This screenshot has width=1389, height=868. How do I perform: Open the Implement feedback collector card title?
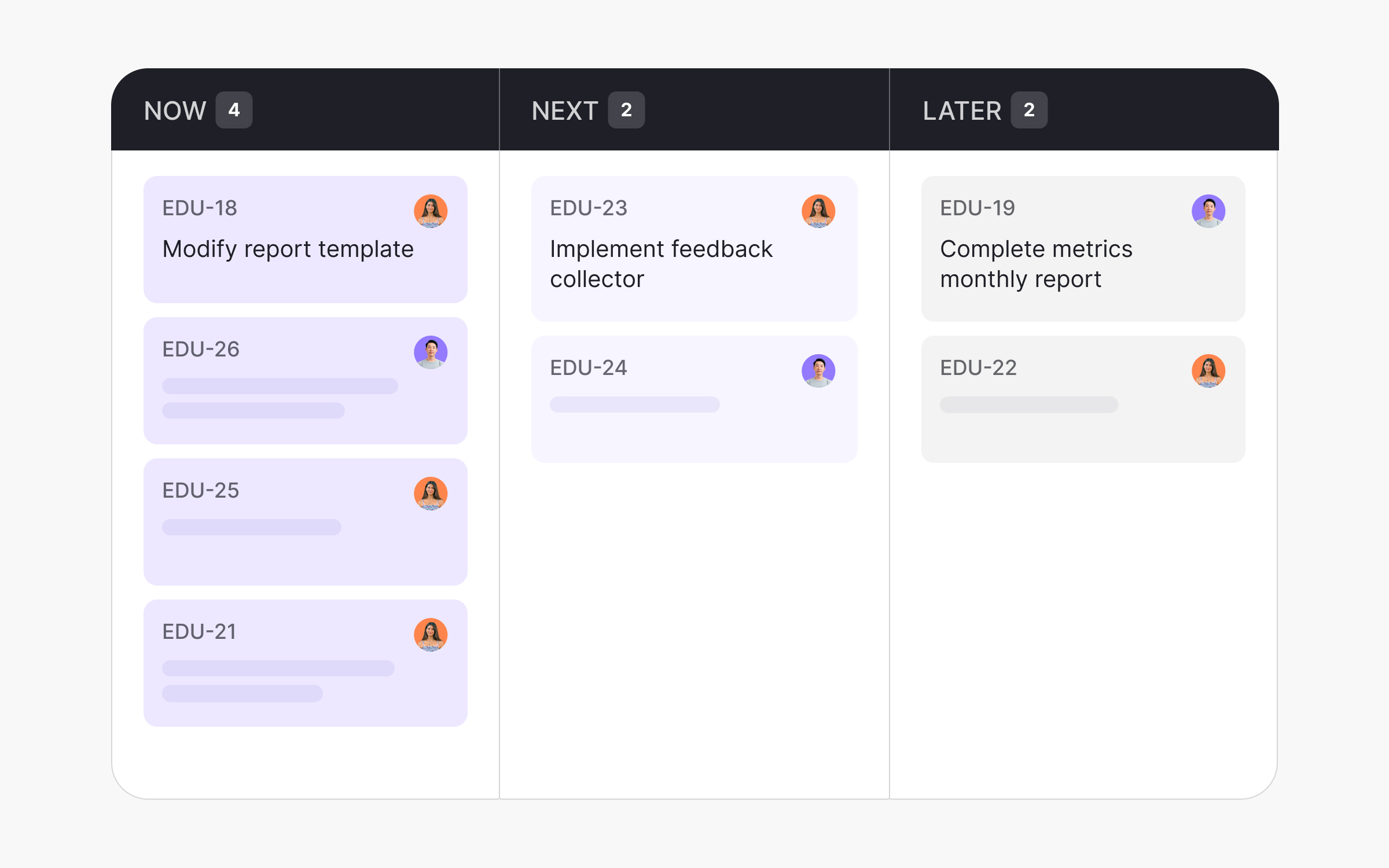(661, 264)
